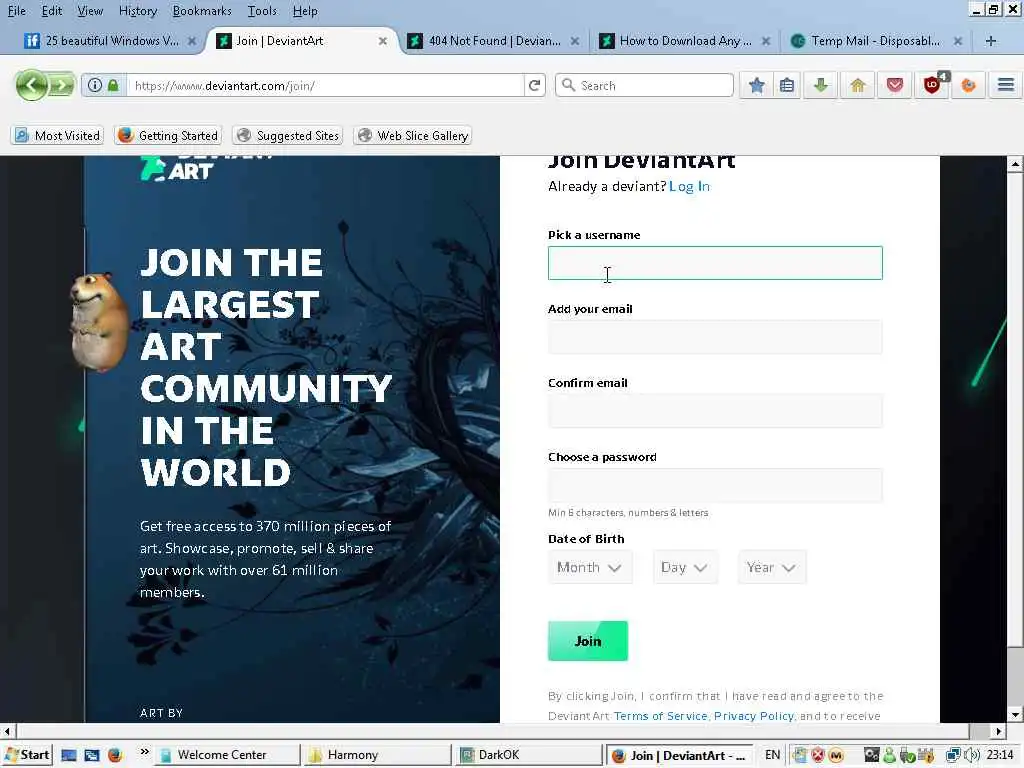Switch to the How to Download Any tab
This screenshot has width=1024, height=768.
684,41
